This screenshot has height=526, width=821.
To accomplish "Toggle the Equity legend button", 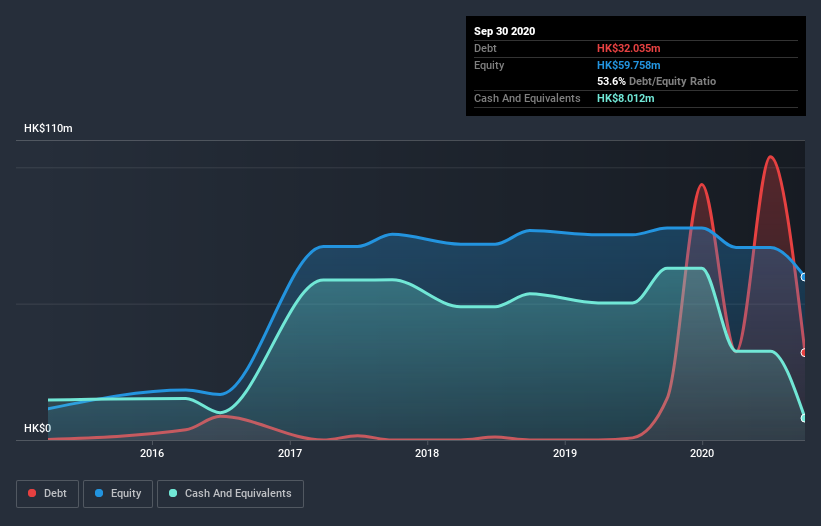I will [118, 494].
